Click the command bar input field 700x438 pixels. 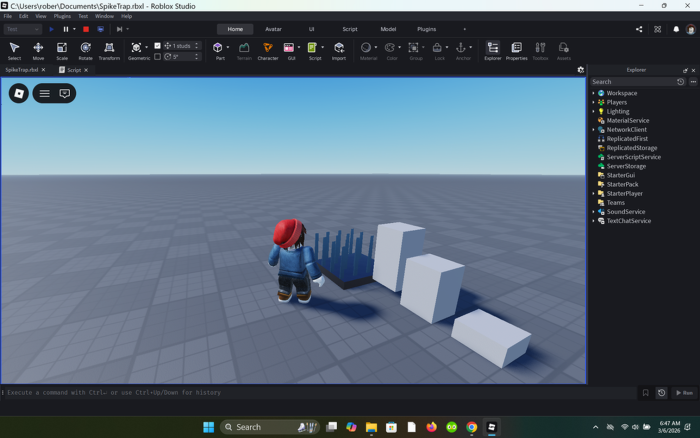(319, 393)
